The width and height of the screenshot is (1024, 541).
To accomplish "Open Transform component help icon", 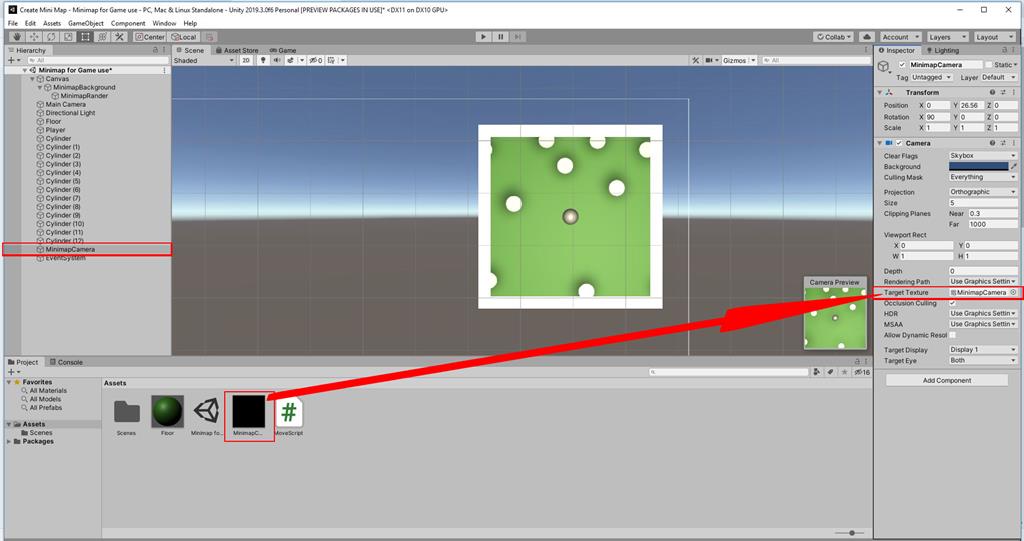I will coord(992,93).
